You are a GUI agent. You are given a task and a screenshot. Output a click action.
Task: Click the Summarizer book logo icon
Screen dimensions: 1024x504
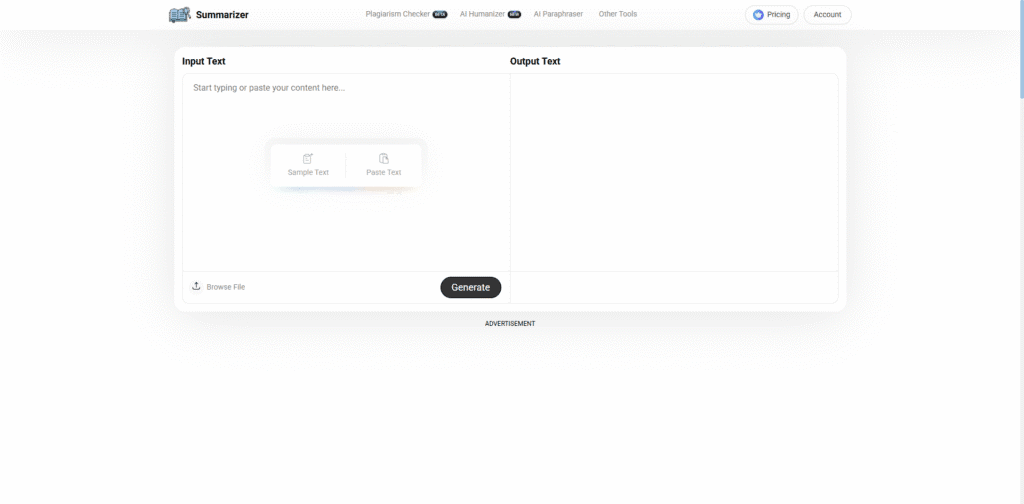click(179, 15)
